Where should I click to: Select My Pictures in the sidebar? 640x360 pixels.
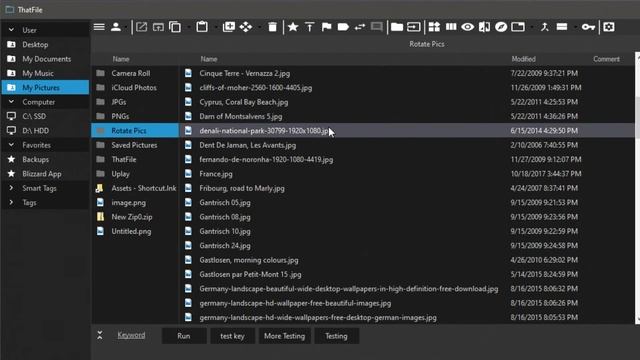click(x=45, y=87)
